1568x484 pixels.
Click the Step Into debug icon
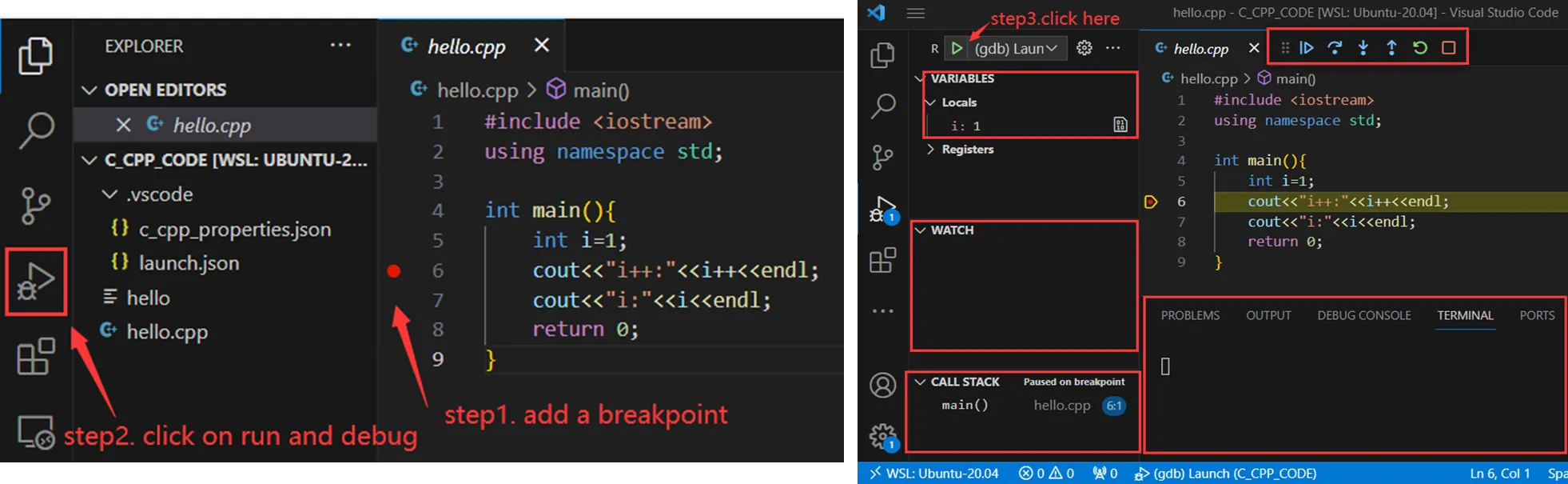point(1363,48)
